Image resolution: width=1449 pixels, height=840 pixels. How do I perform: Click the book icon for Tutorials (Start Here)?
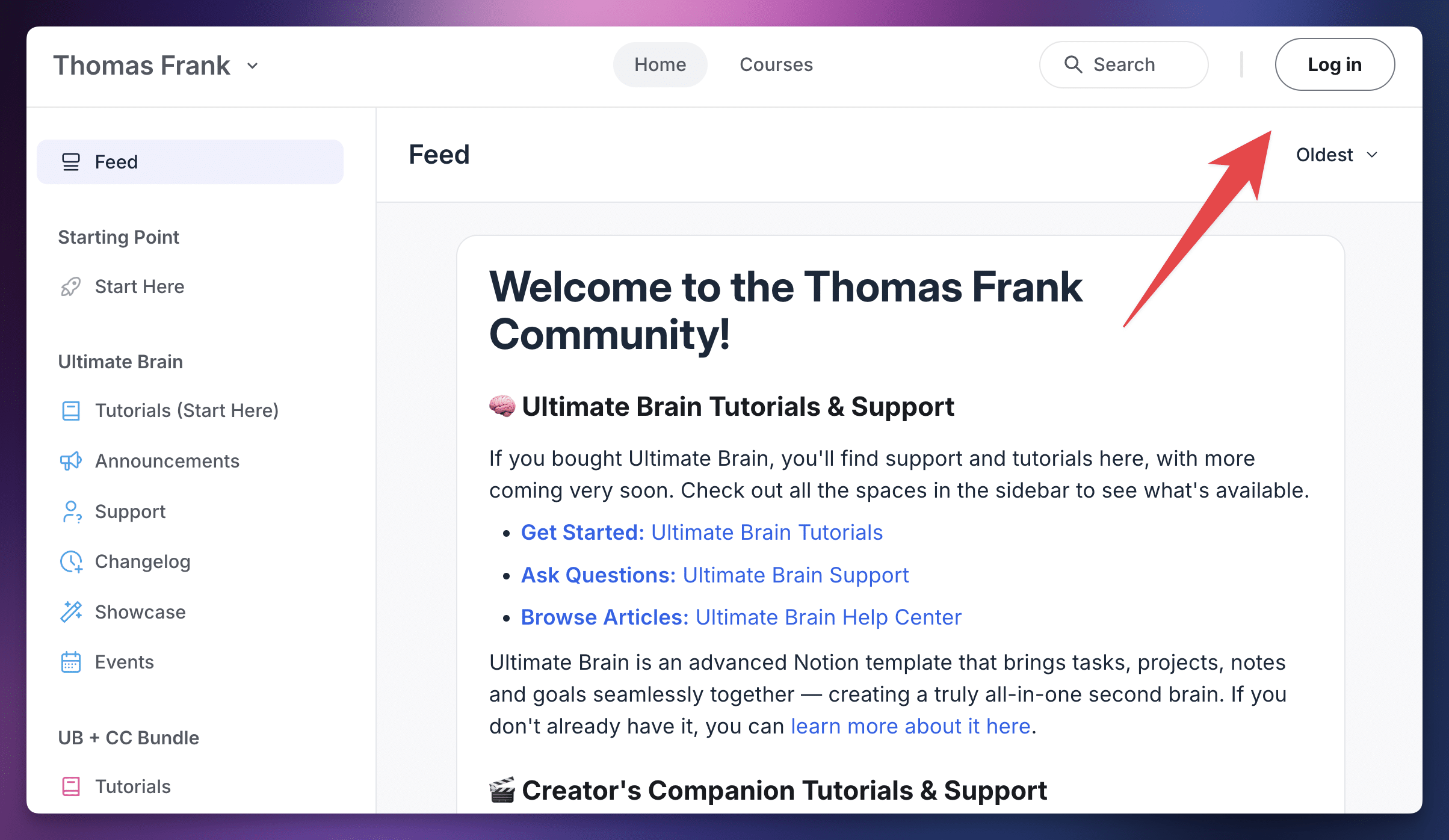70,411
